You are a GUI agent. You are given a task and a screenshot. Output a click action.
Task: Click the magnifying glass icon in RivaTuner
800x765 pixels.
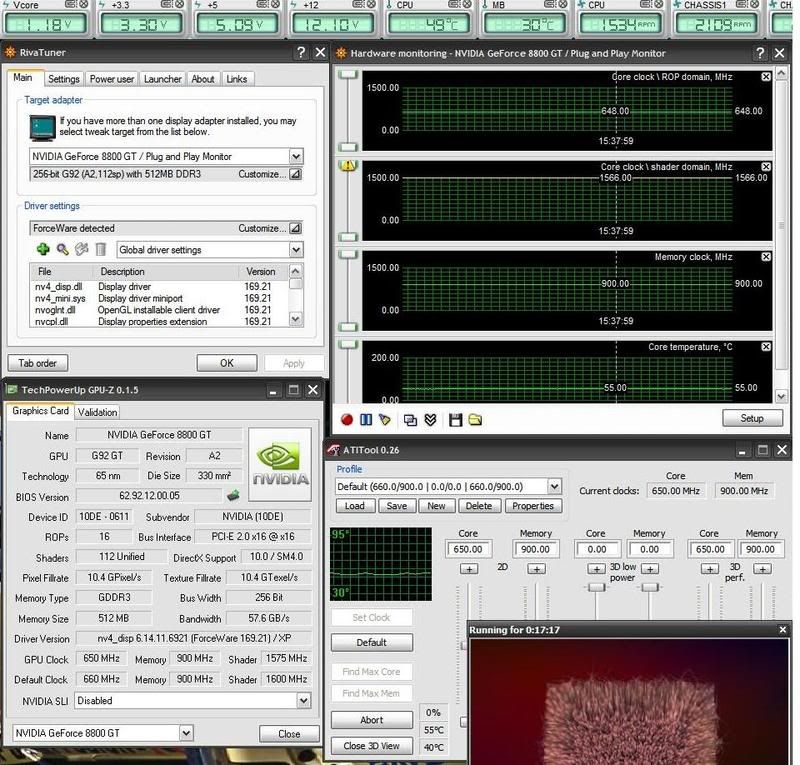point(62,249)
